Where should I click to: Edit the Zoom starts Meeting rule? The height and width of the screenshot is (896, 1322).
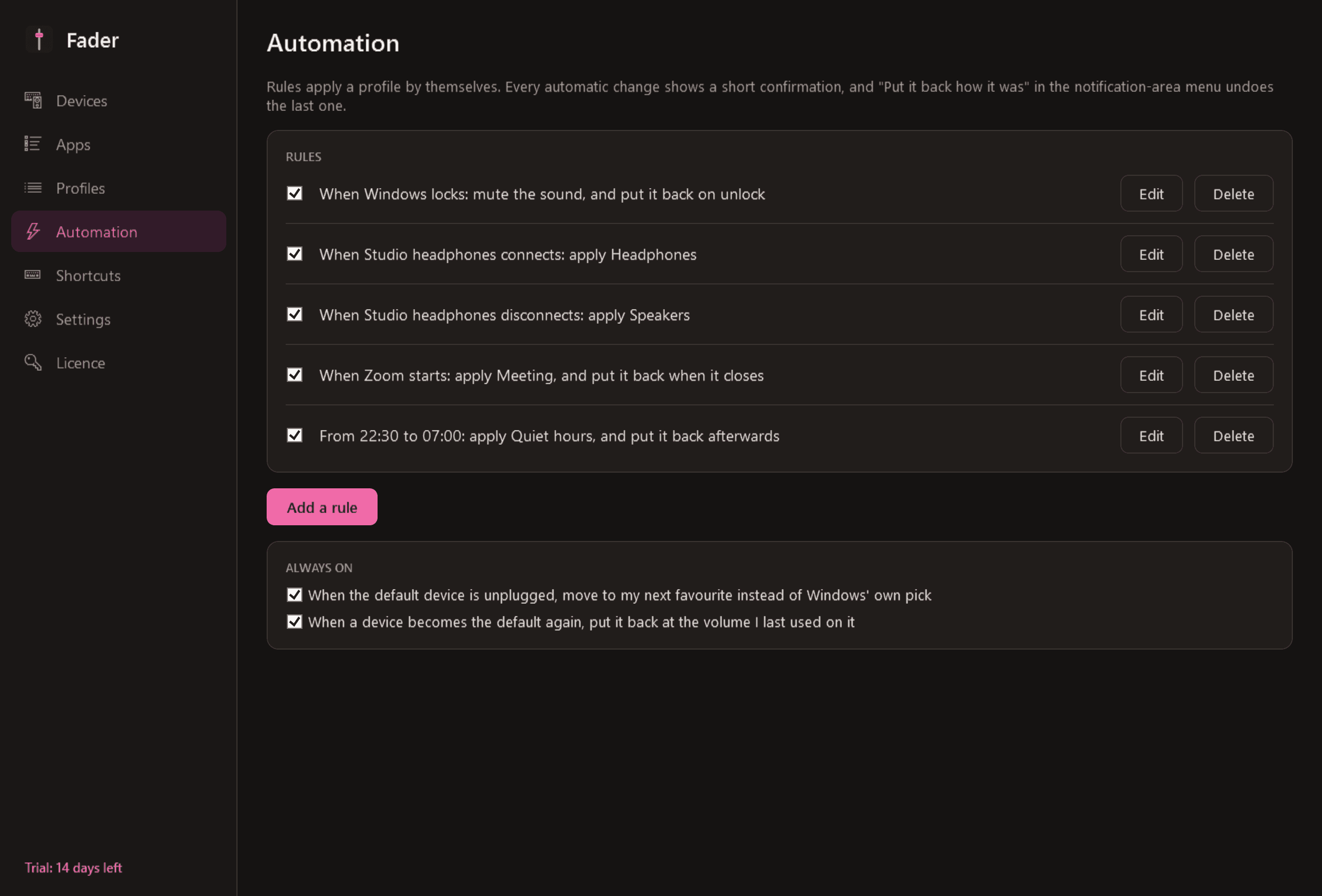(x=1151, y=375)
